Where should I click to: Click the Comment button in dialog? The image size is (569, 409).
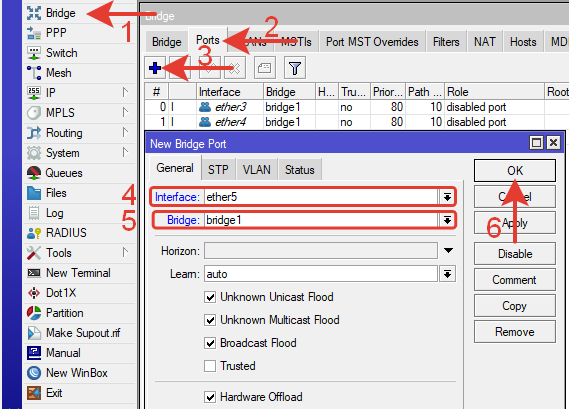click(x=515, y=280)
